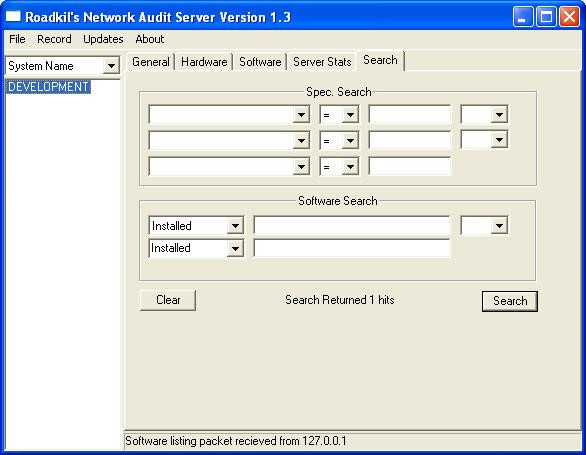Minimize the Network Audit Server window

tap(523, 17)
